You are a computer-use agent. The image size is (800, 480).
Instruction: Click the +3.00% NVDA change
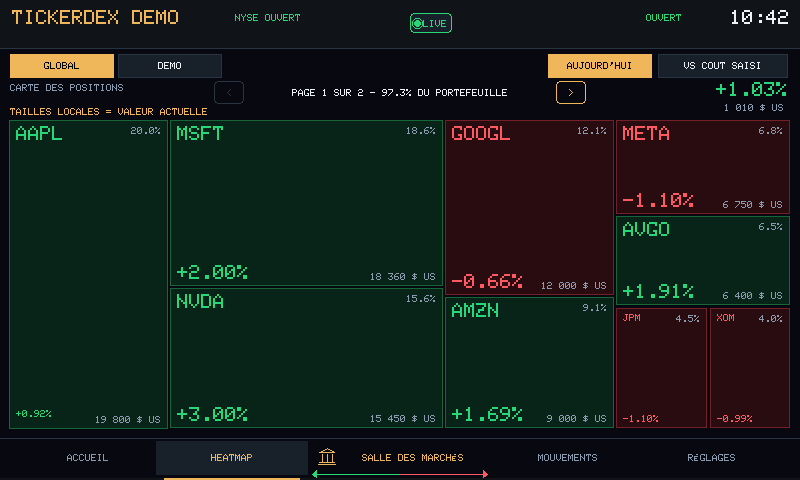click(x=212, y=414)
